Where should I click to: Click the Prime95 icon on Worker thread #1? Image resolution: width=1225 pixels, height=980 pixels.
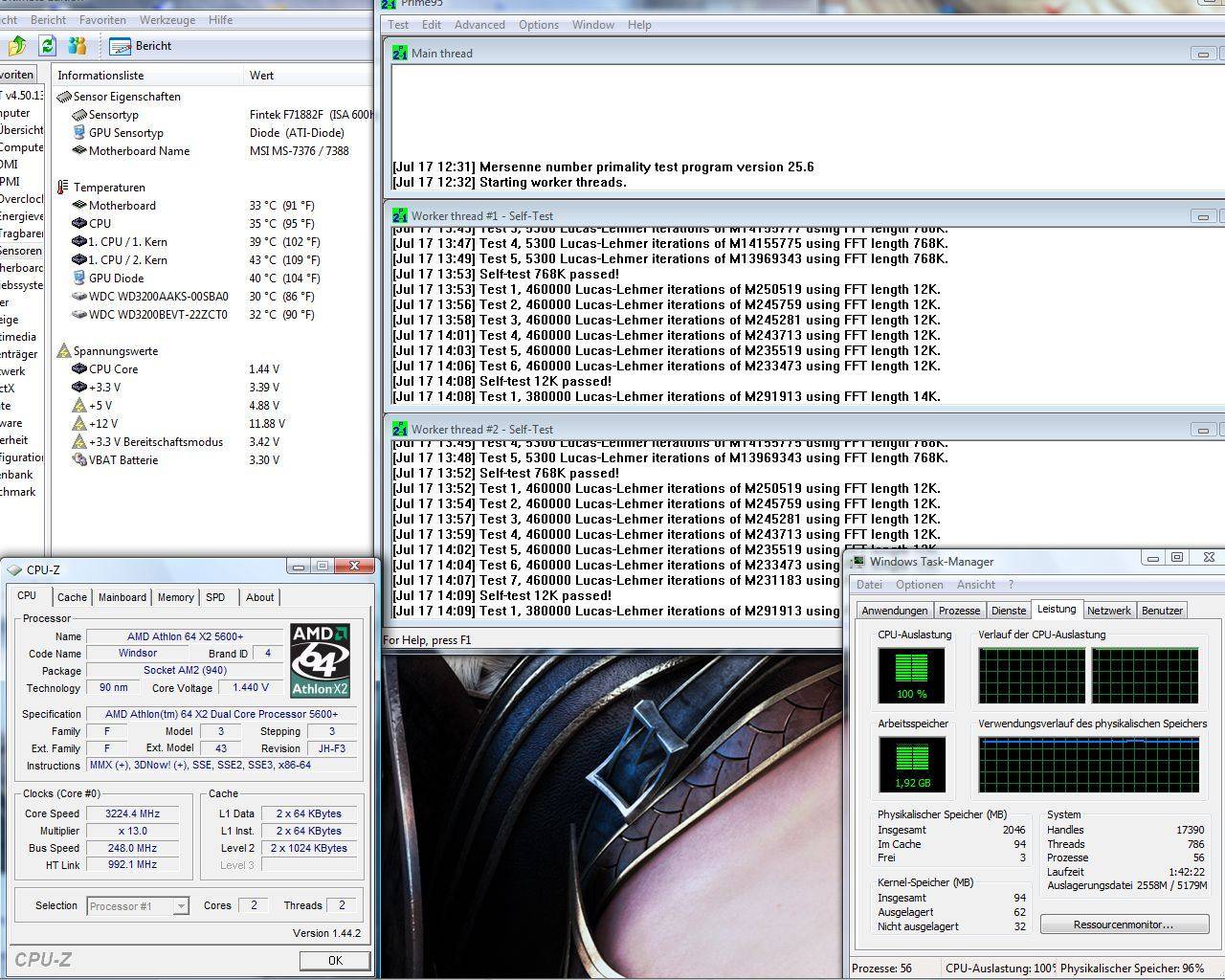(399, 215)
